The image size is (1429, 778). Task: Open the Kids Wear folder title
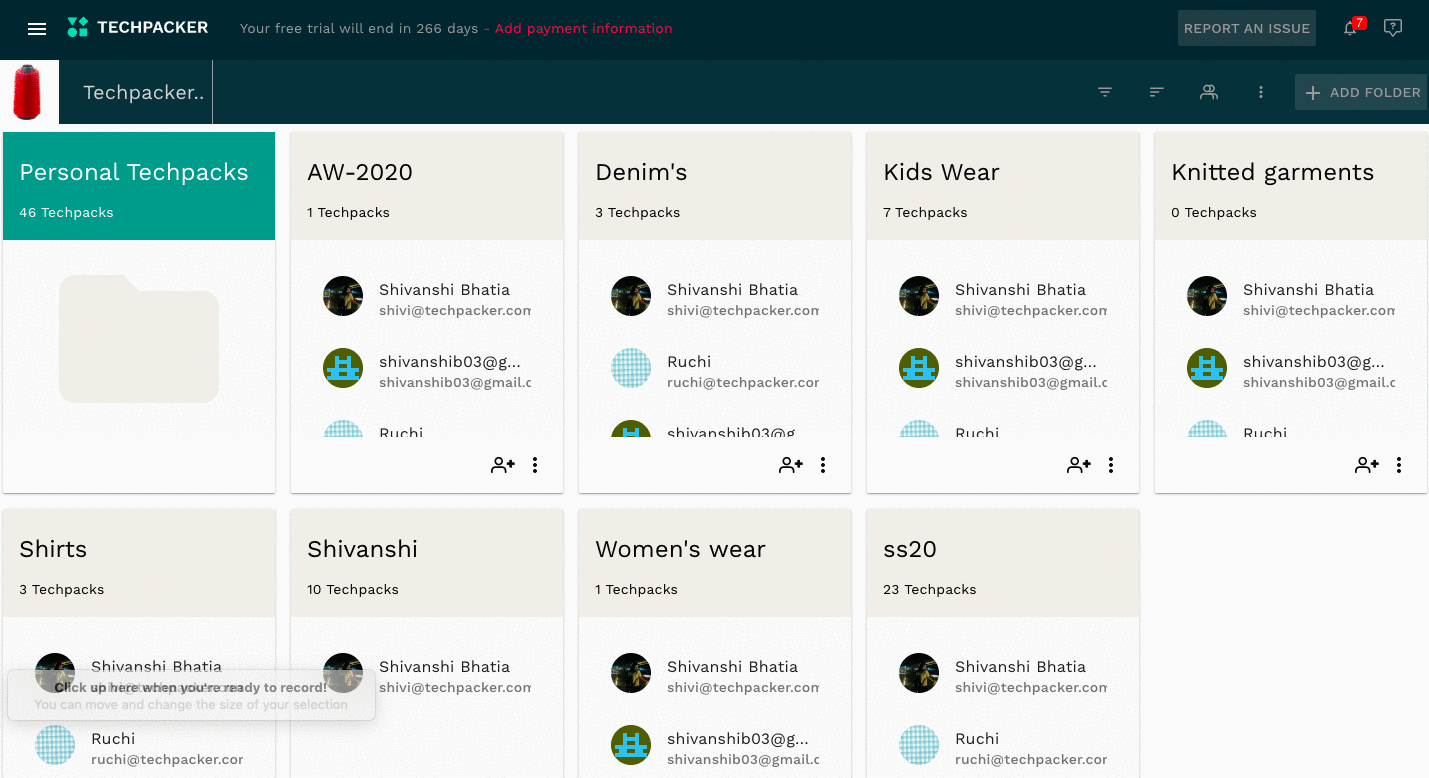[x=941, y=172]
